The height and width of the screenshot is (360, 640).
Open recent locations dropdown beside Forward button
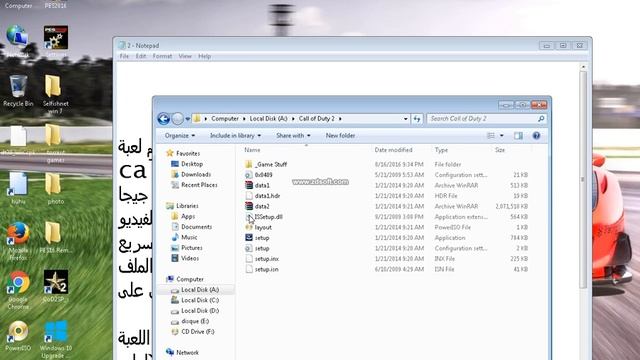point(187,119)
